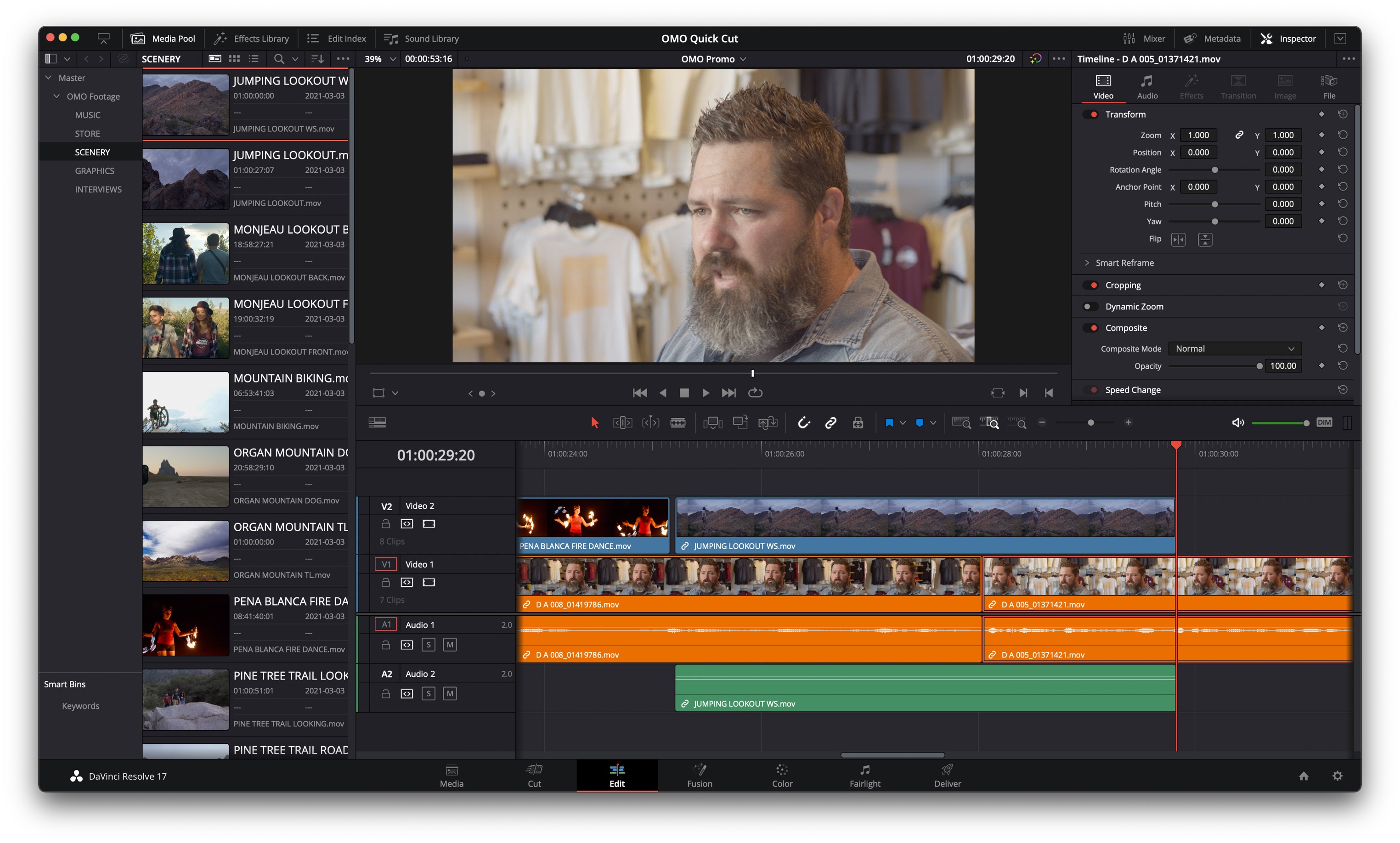Switch to the File inspector tab
Screen dimensions: 1400x843
[1329, 86]
